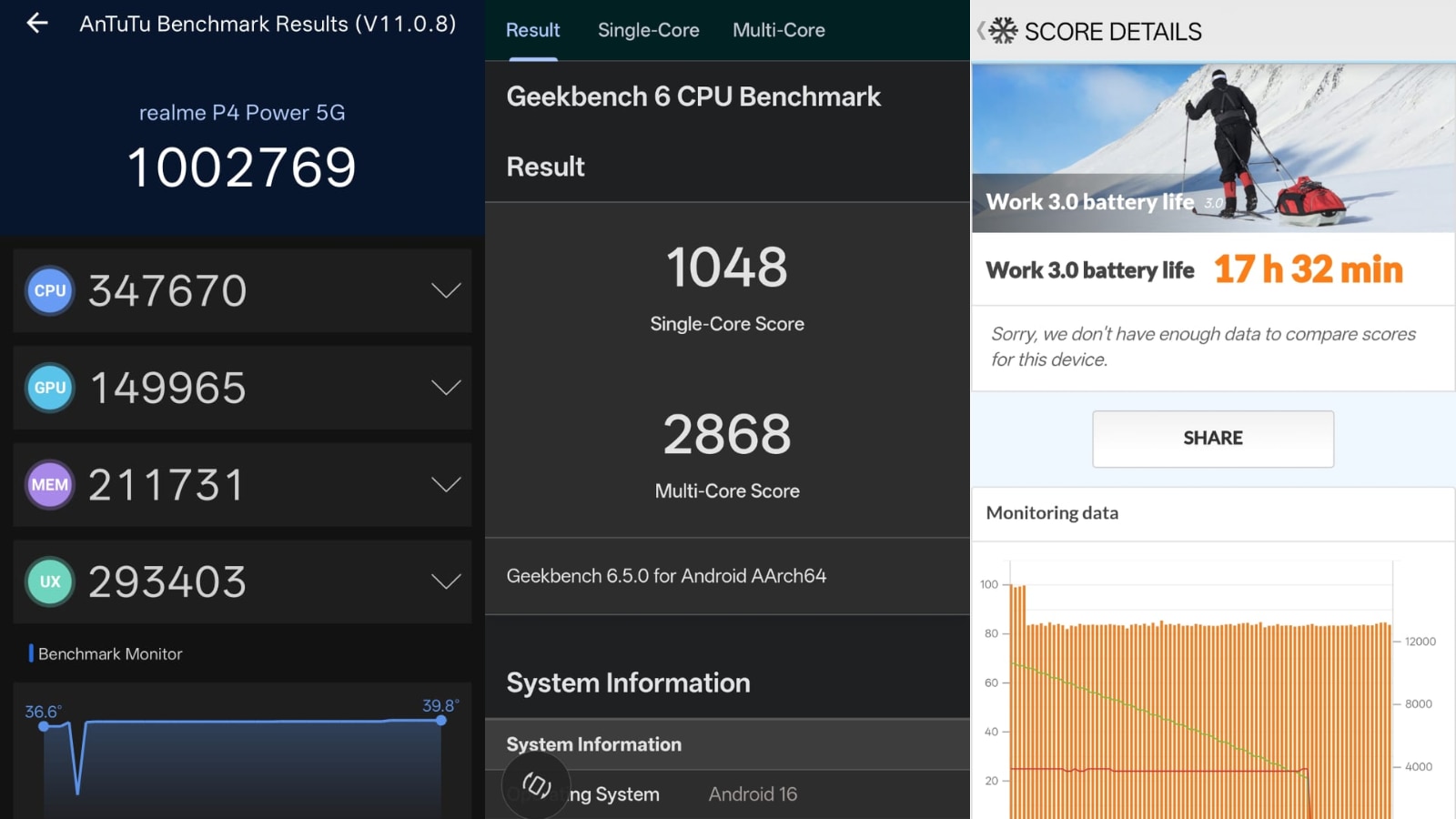Select the Result tab in Geekbench
The width and height of the screenshot is (1456, 819).
click(x=532, y=30)
